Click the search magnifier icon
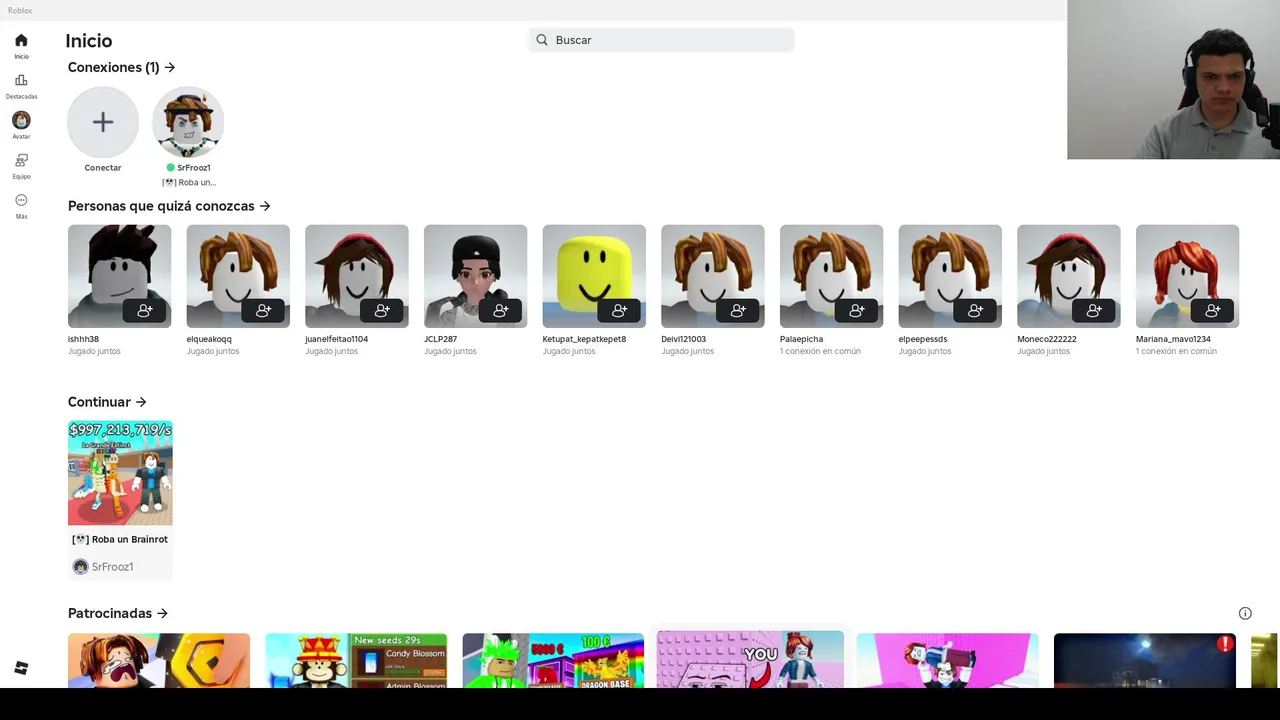This screenshot has height=720, width=1280. click(x=542, y=40)
